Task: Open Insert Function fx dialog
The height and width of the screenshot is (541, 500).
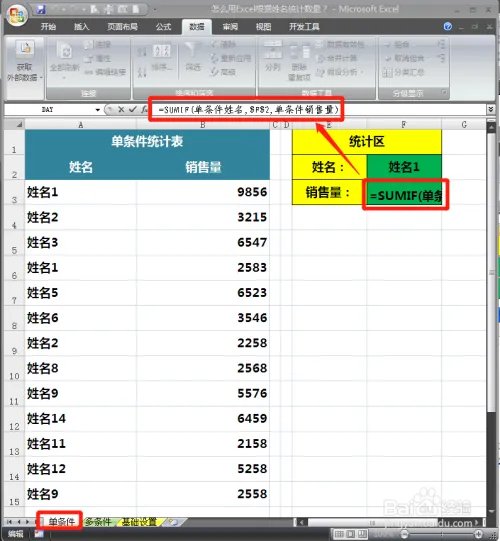Action: pyautogui.click(x=144, y=110)
